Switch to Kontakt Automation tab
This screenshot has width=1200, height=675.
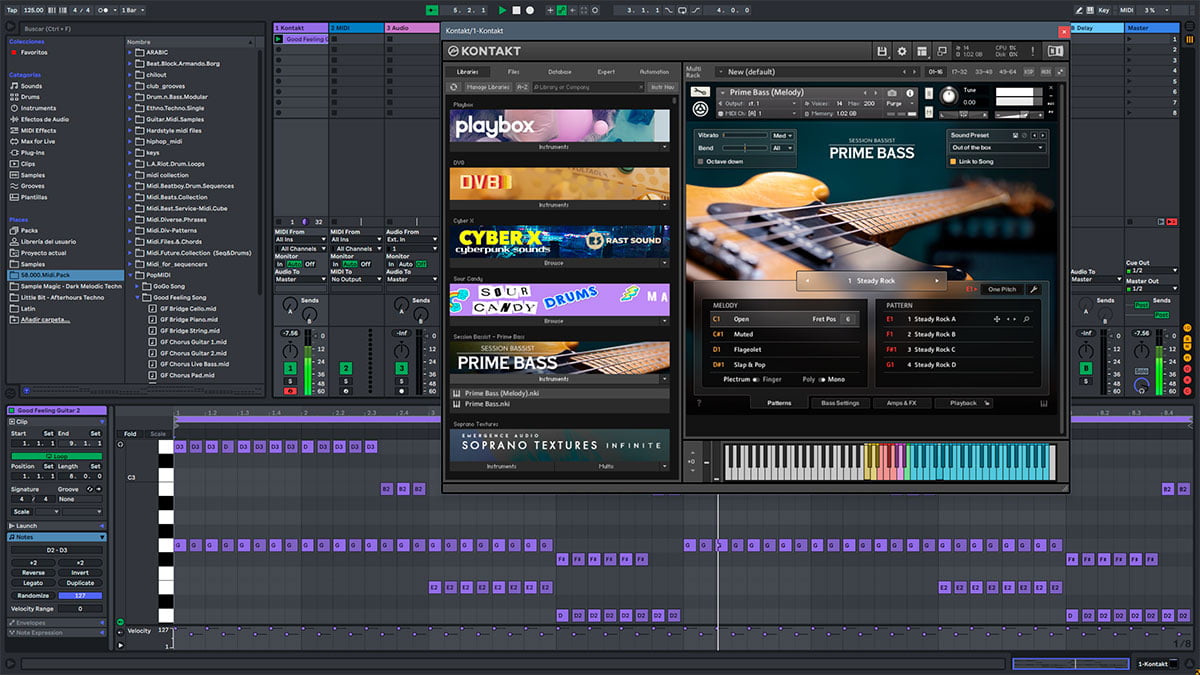(654, 72)
